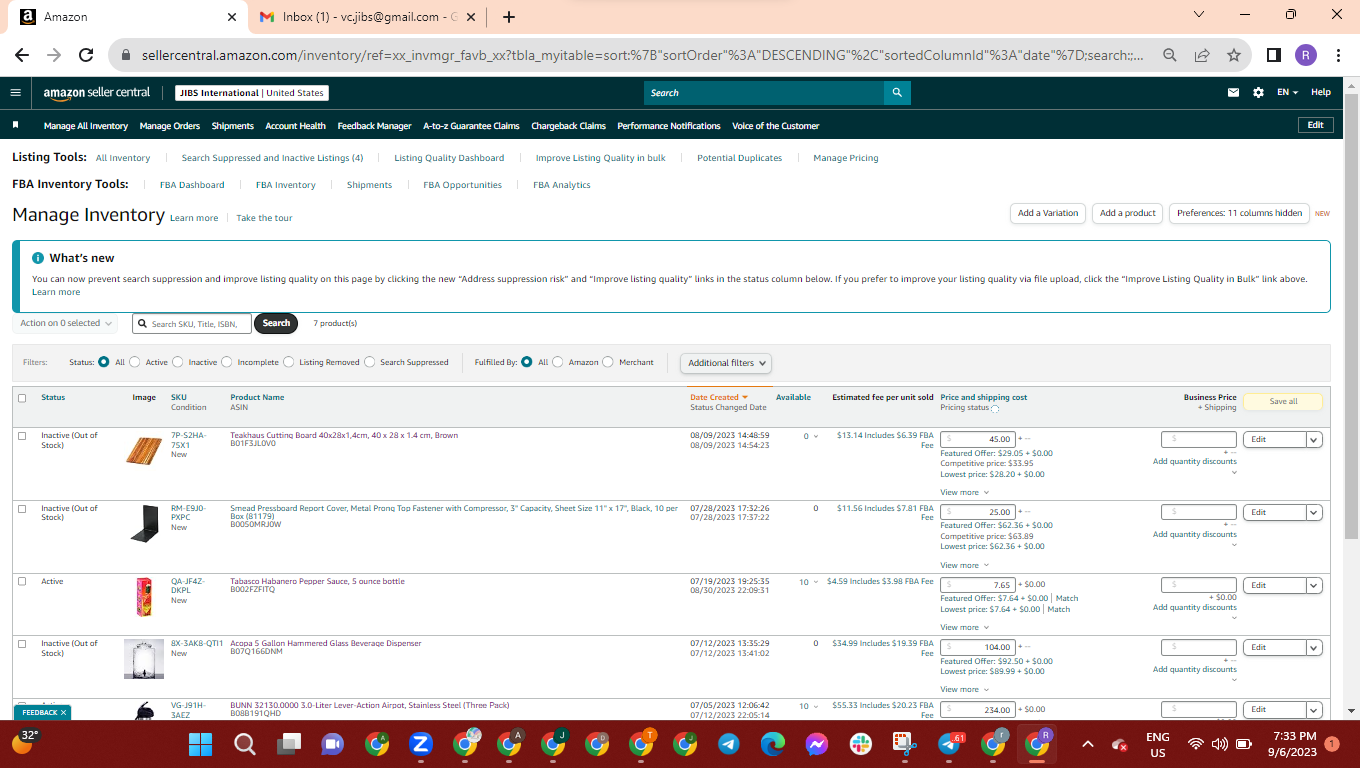Image resolution: width=1360 pixels, height=768 pixels.
Task: Open Account Health in the navigation bar
Action: click(296, 126)
